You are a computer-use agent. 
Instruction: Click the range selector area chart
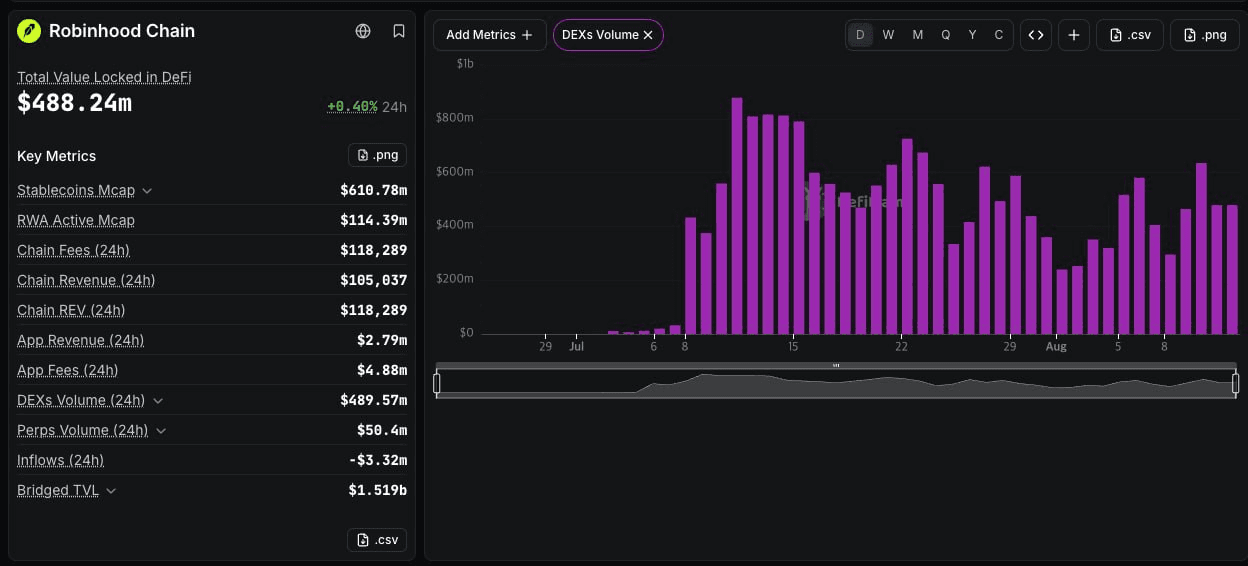pos(836,383)
